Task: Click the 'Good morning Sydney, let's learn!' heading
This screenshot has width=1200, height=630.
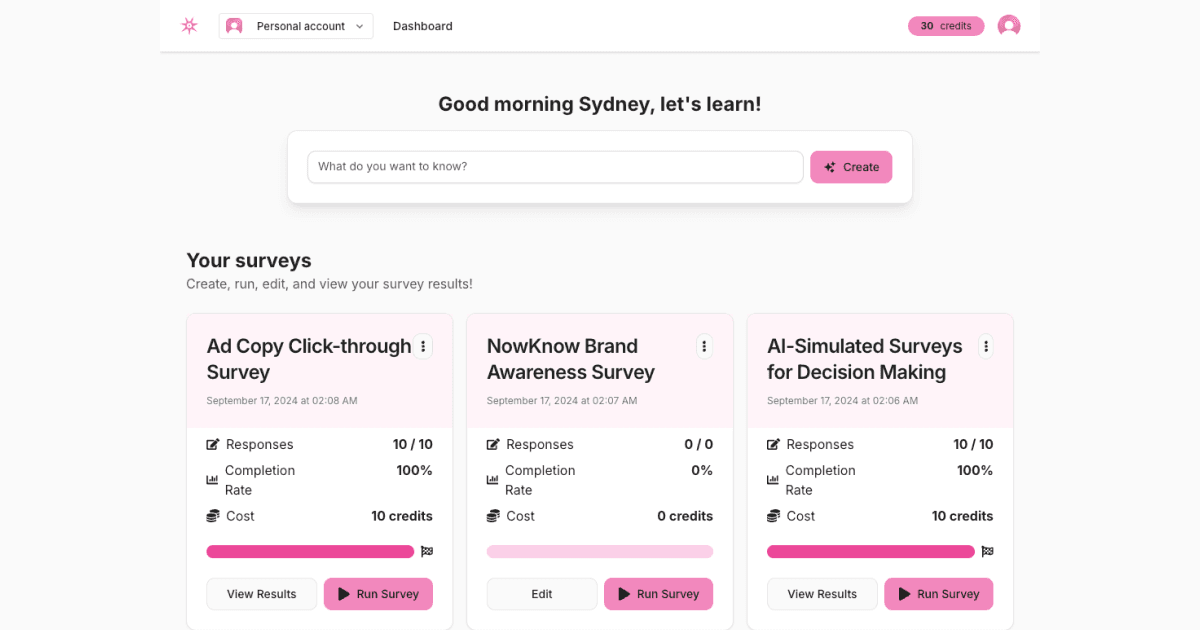Action: 600,104
